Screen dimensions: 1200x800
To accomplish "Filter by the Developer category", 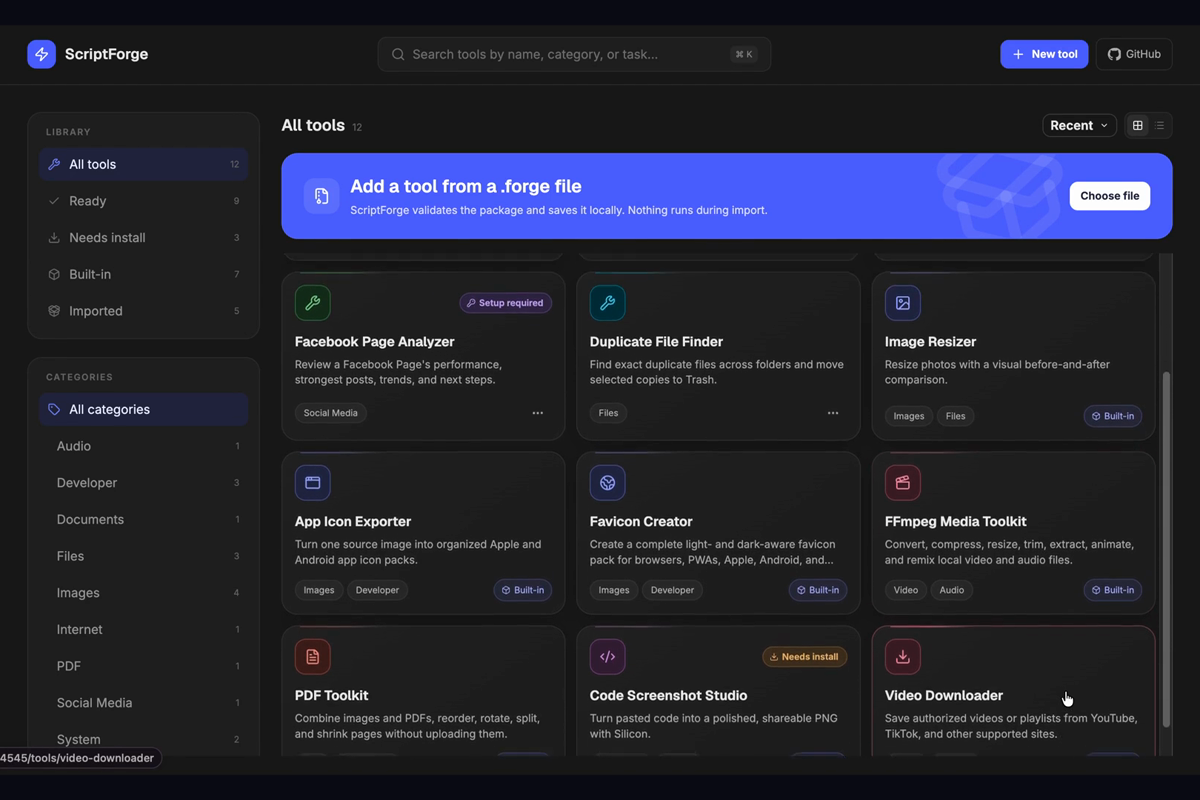I will tap(144, 483).
